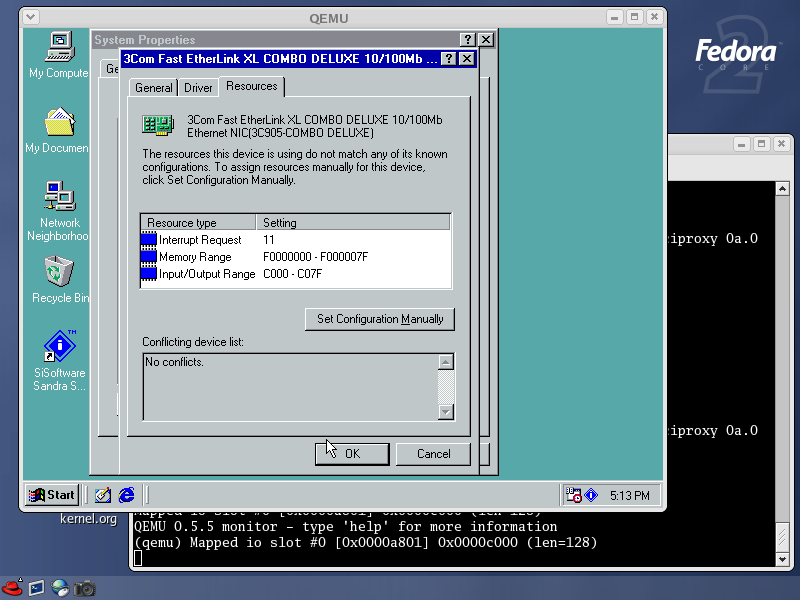Select the F0000000 - F000007F memory setting
This screenshot has height=600, width=800.
[x=315, y=257]
